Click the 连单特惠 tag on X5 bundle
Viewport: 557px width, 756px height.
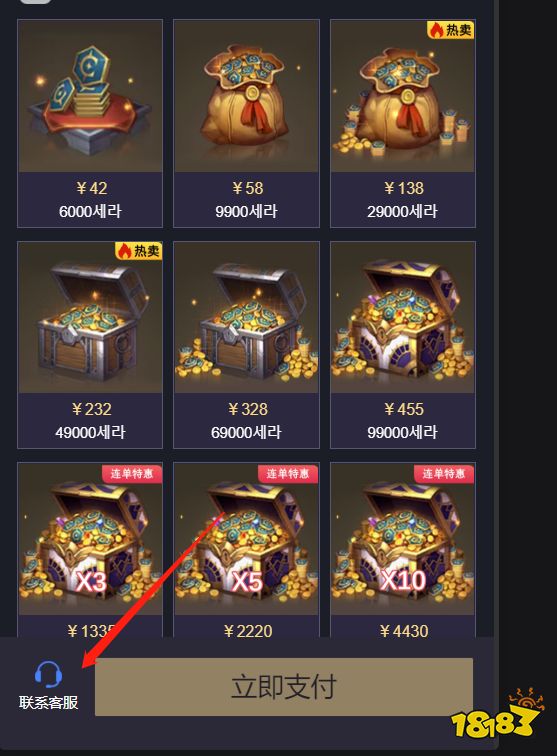pos(288,473)
